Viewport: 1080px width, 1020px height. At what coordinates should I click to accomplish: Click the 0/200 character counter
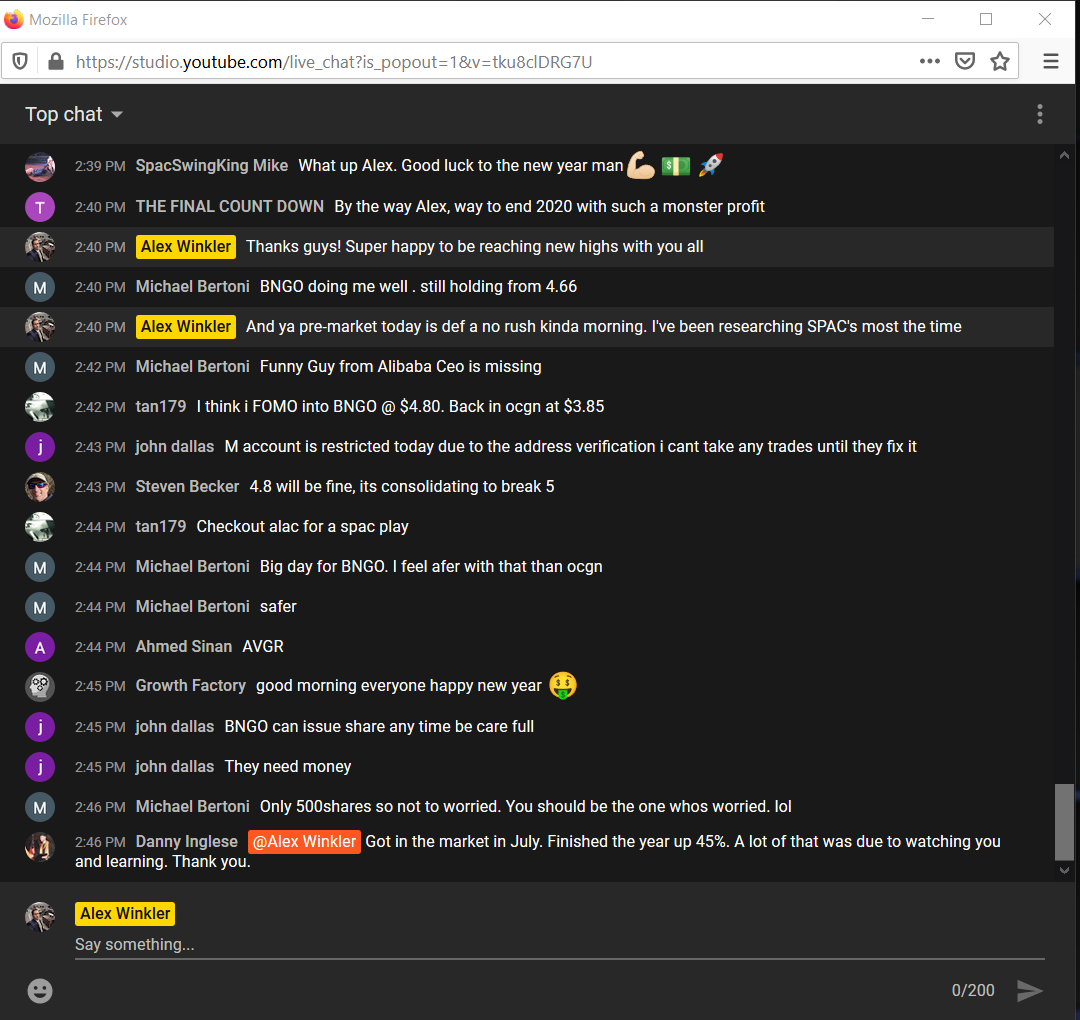coord(973,991)
